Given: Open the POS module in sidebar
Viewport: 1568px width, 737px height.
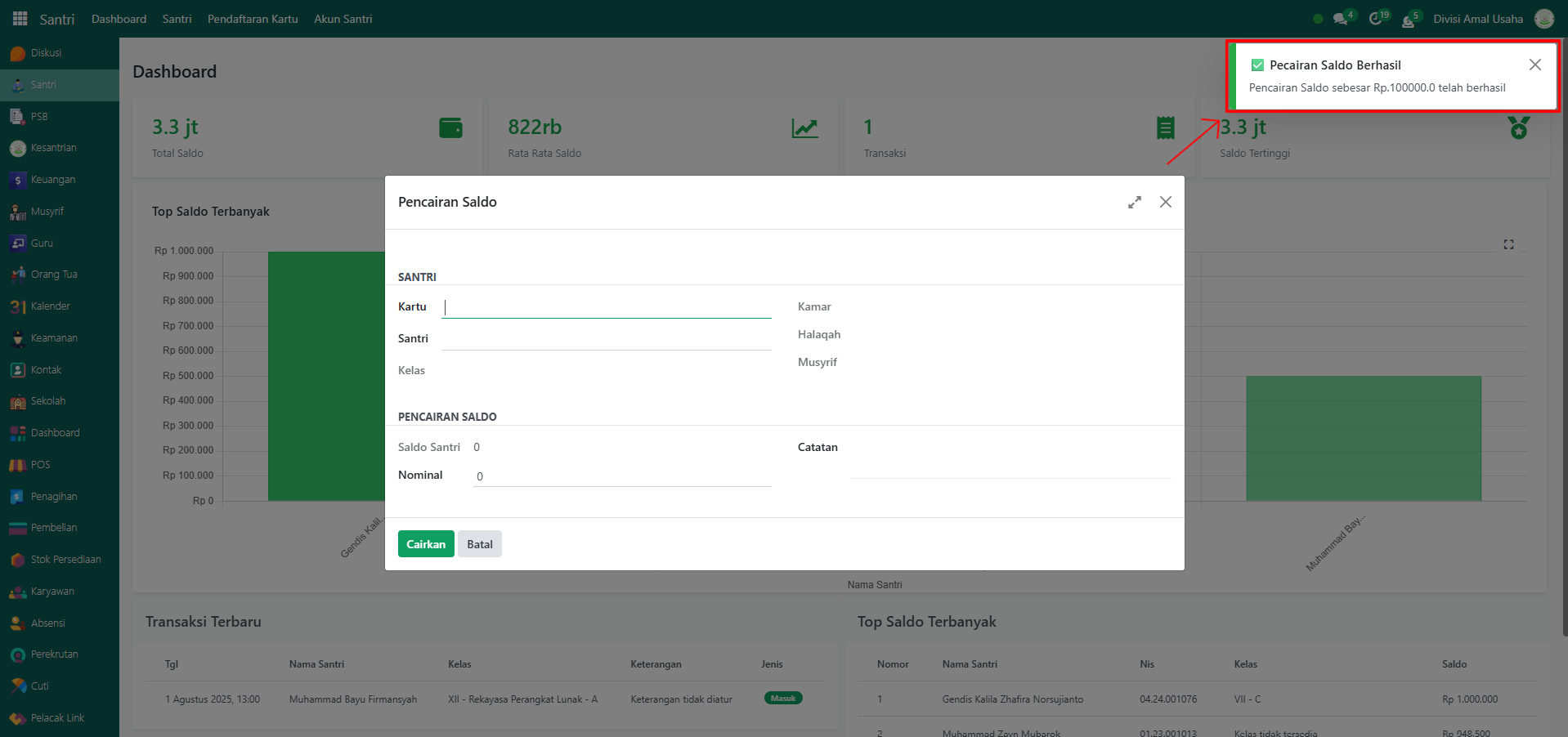Looking at the screenshot, I should [x=40, y=465].
